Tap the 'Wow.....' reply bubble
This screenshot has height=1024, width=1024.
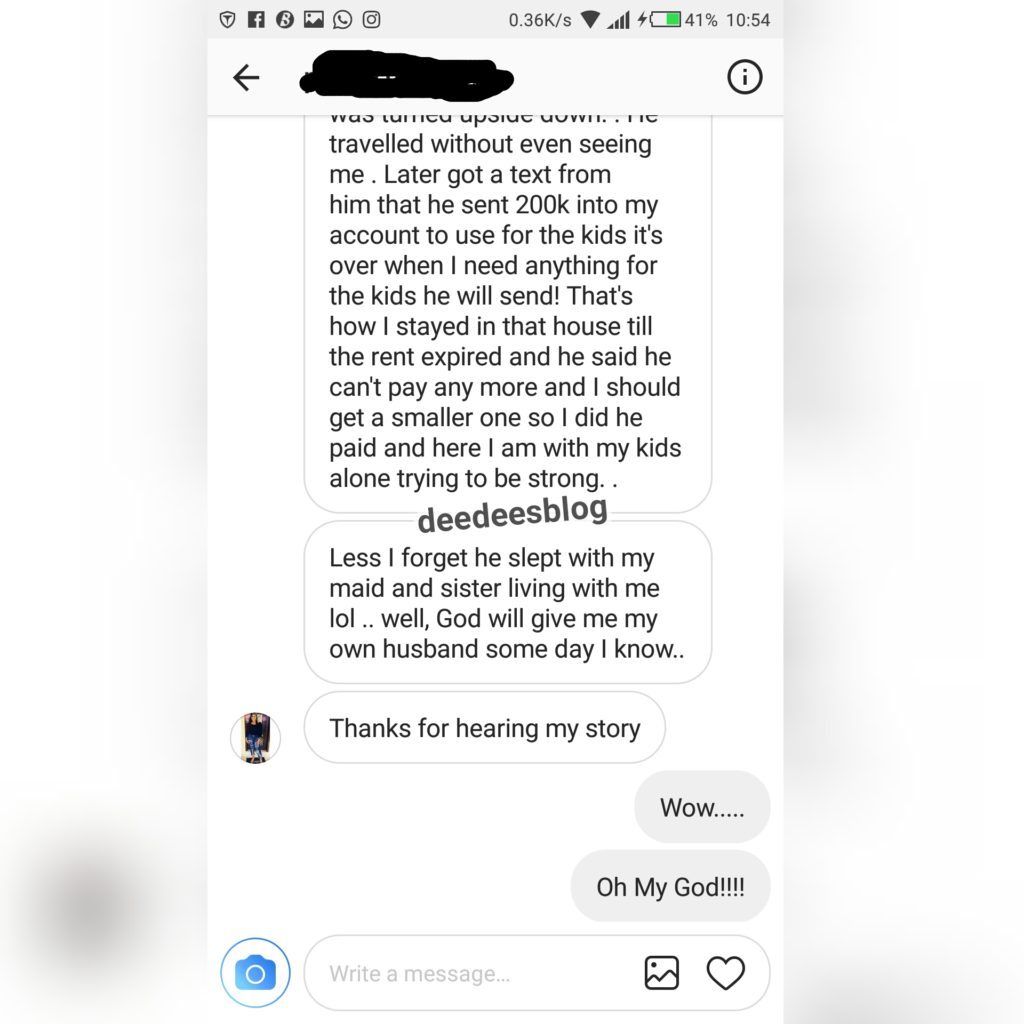point(702,807)
